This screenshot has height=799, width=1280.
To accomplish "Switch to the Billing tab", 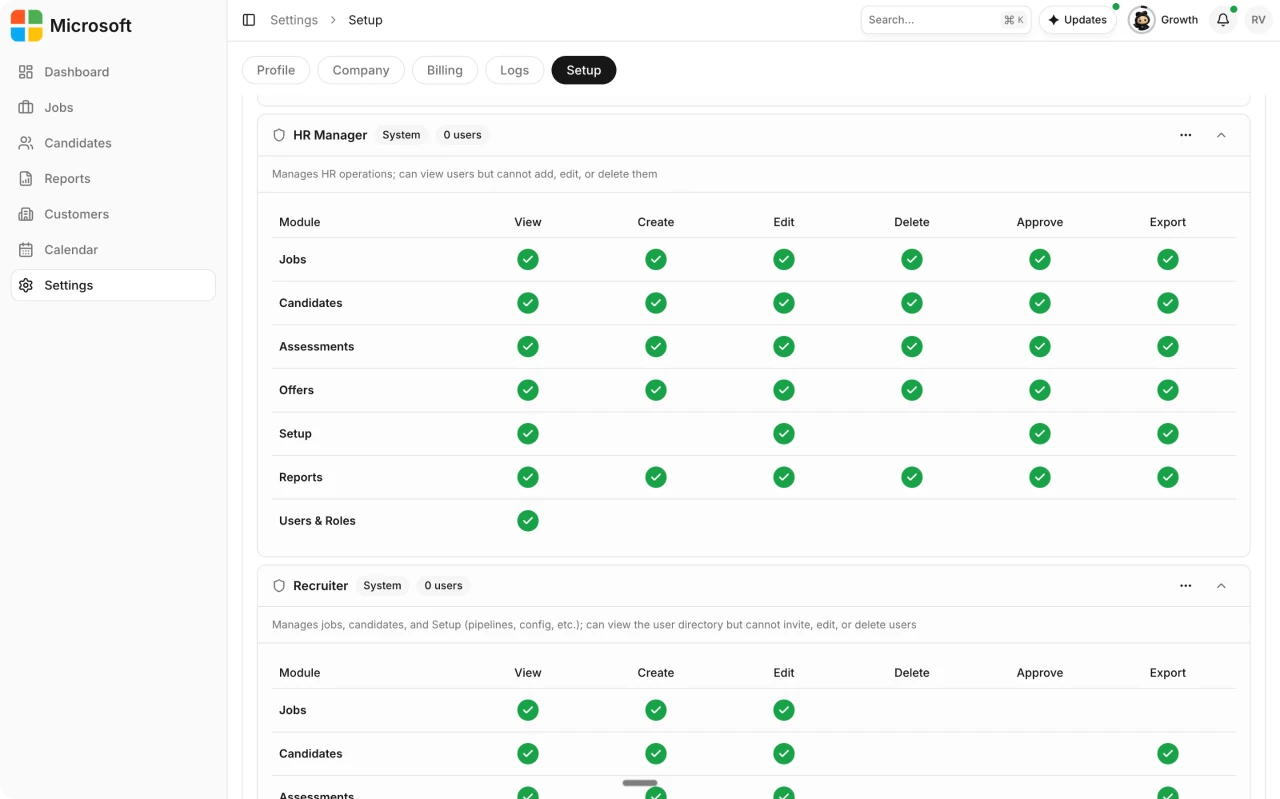I will click(445, 70).
